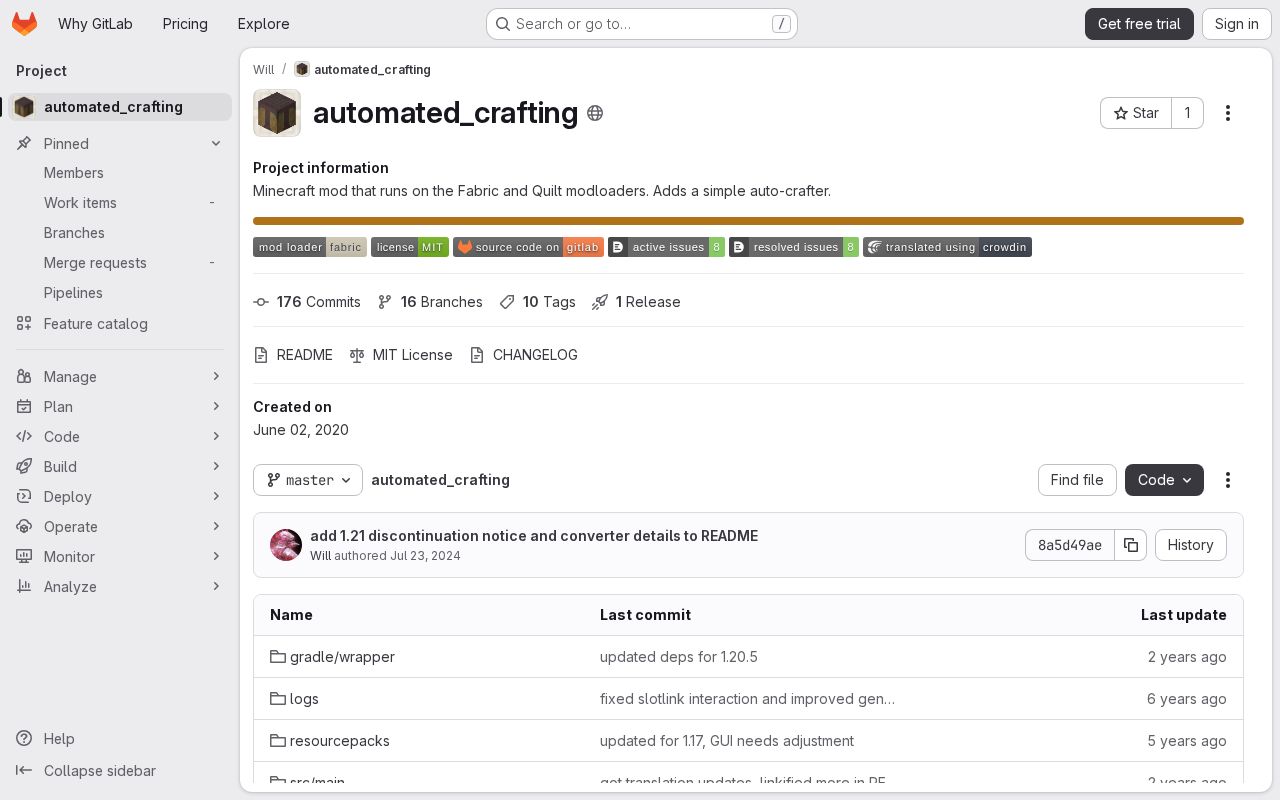Expand the Deploy menu
Screen dimensions: 1280x800
(x=120, y=497)
